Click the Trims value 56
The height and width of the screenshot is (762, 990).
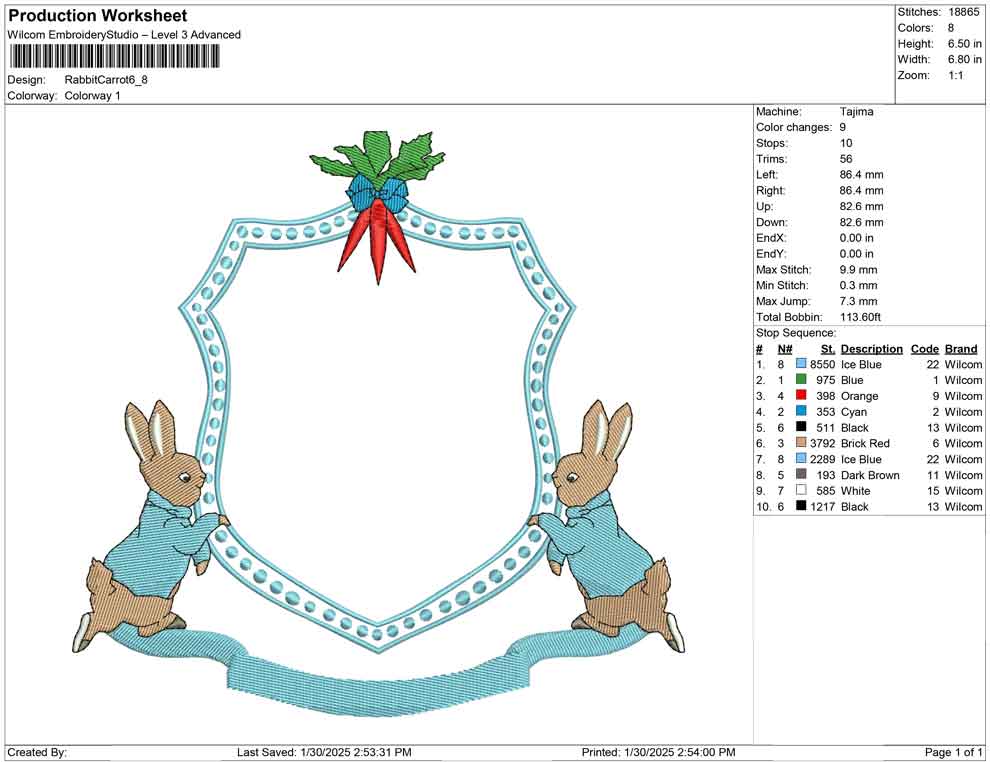(846, 159)
